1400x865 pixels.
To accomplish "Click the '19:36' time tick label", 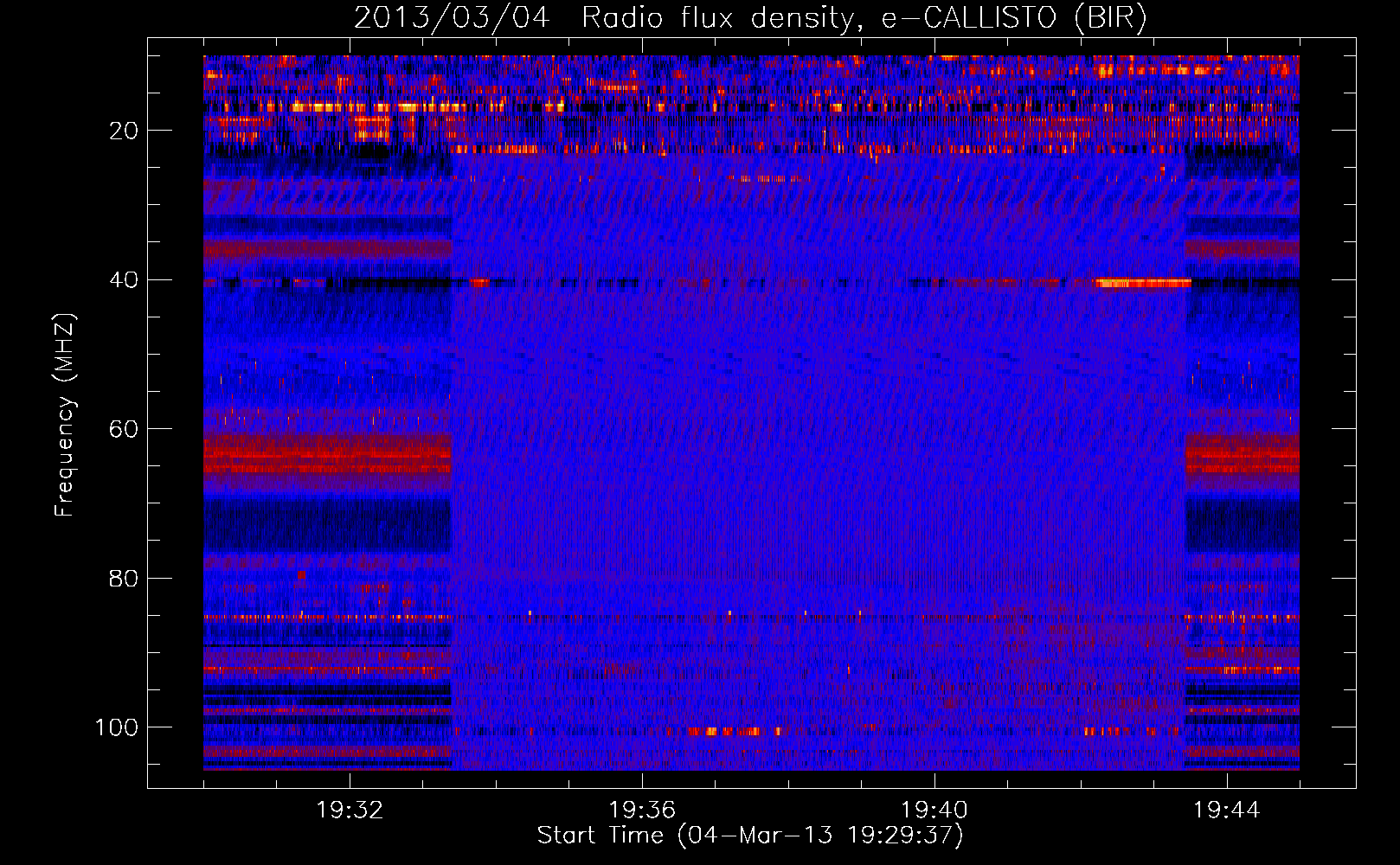I will pos(642,811).
